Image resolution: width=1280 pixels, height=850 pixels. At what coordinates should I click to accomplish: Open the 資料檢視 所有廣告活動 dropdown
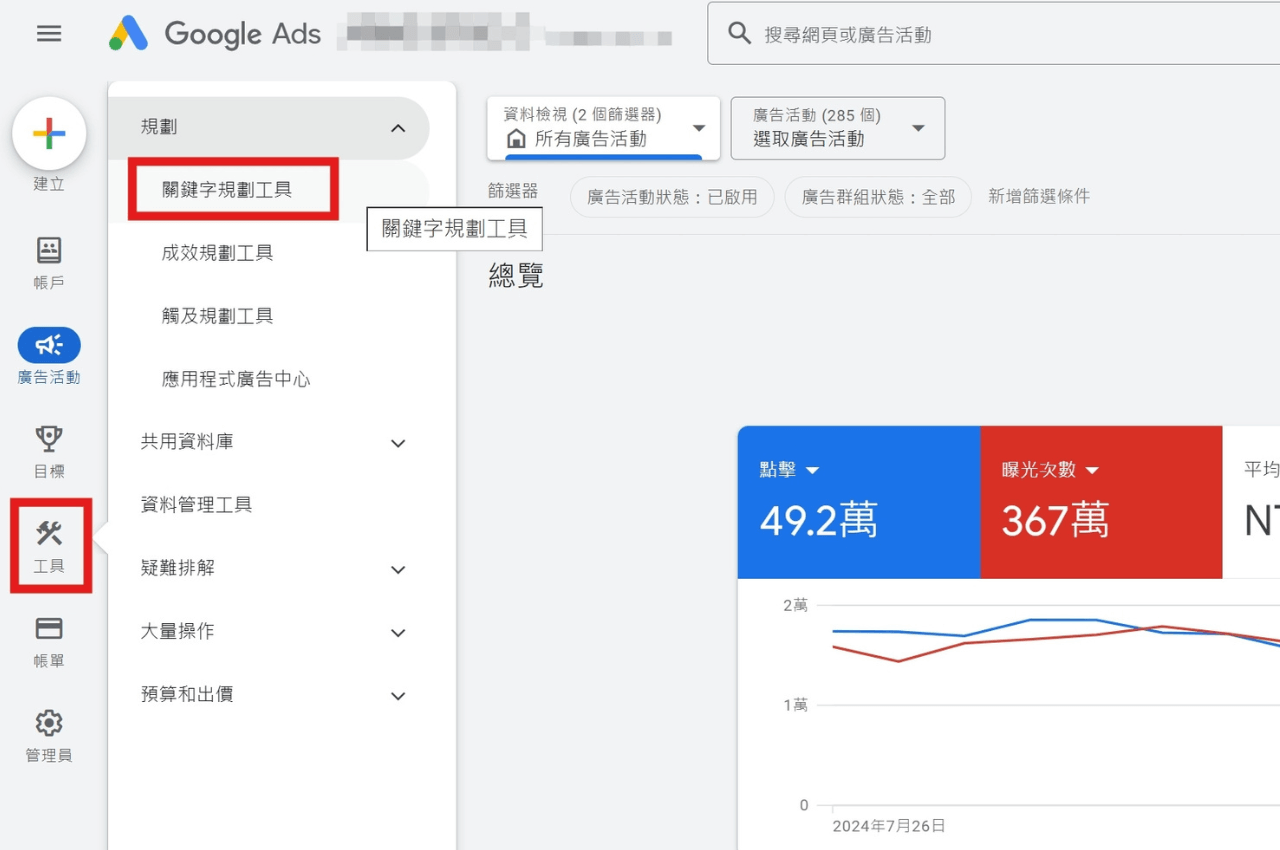point(604,128)
